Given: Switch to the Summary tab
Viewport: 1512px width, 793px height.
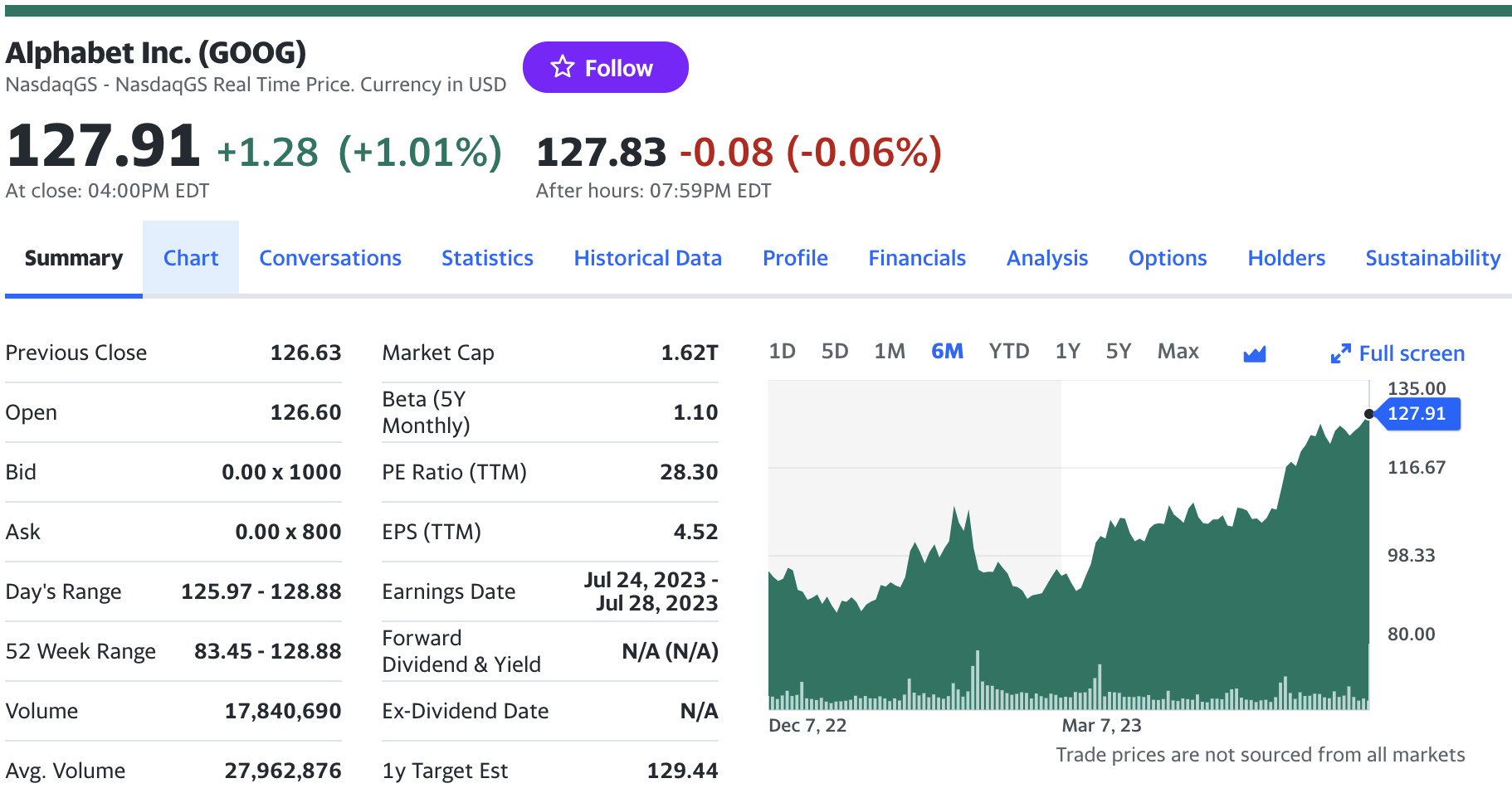Looking at the screenshot, I should (74, 258).
